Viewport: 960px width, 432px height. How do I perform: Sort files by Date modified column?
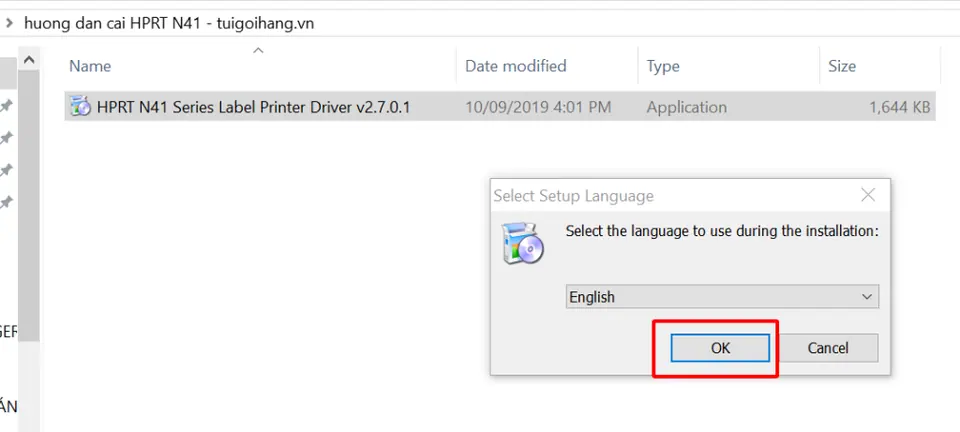516,66
